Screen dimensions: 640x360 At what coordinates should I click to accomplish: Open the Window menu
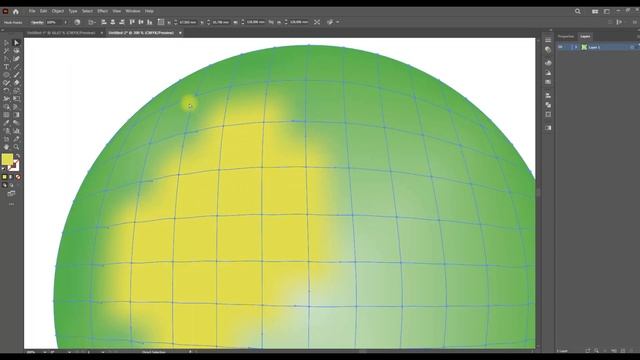pos(133,11)
